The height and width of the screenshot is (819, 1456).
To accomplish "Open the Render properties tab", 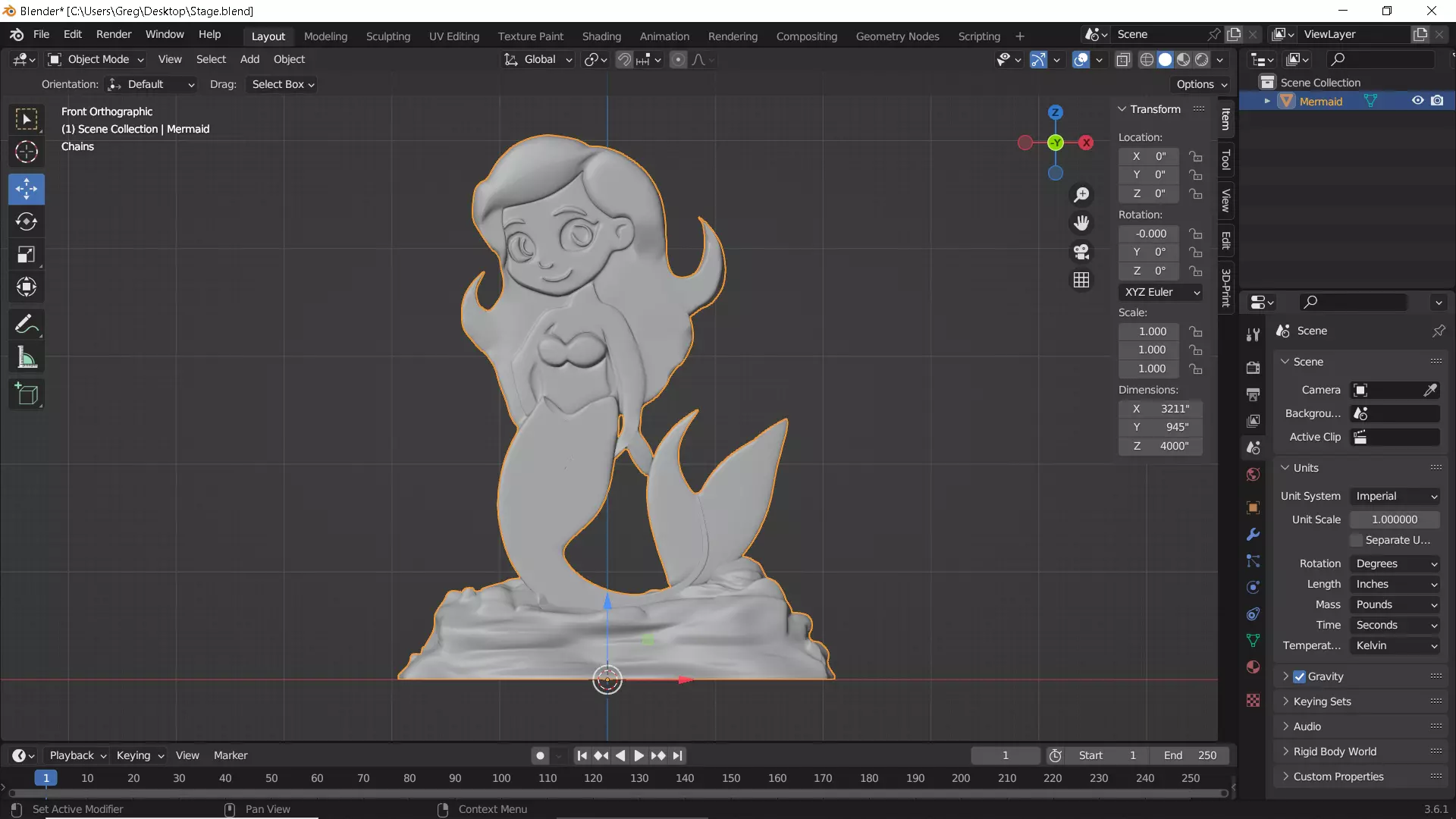I will pyautogui.click(x=1253, y=368).
